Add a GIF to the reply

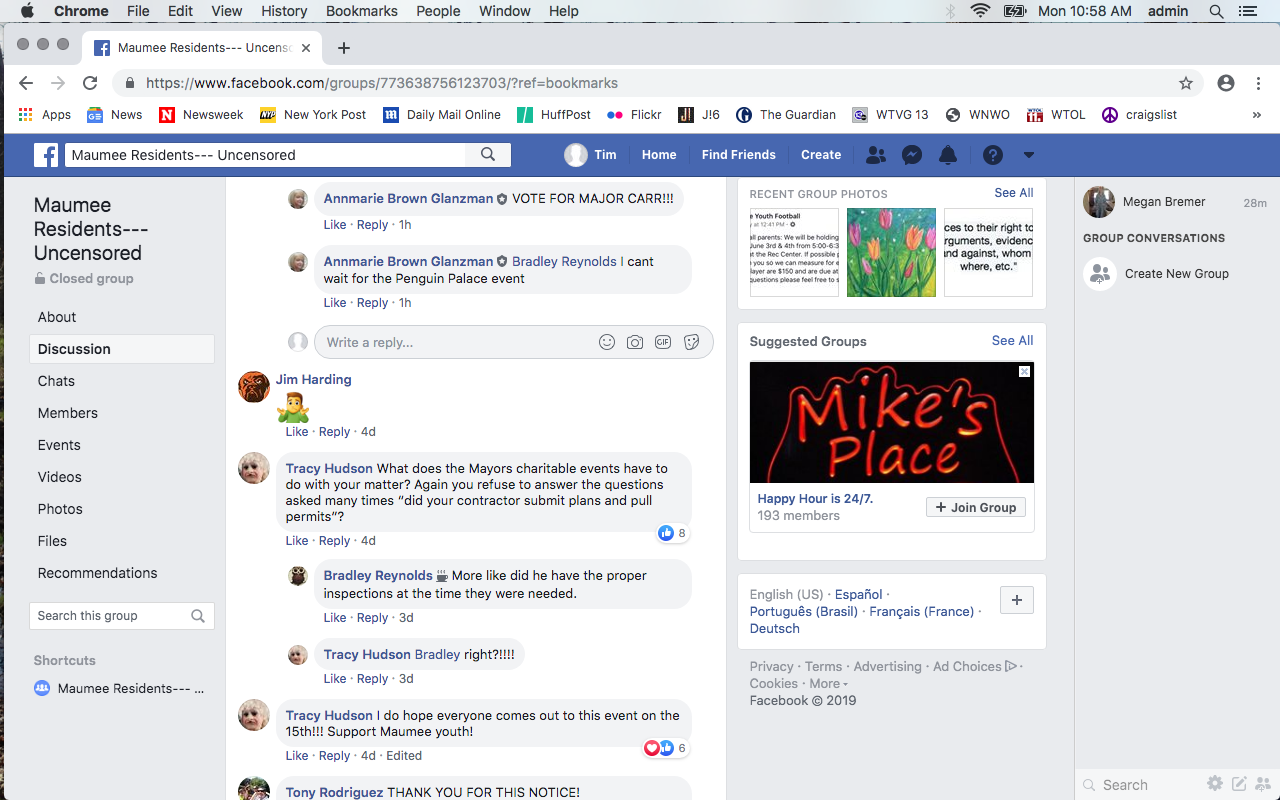click(x=663, y=342)
